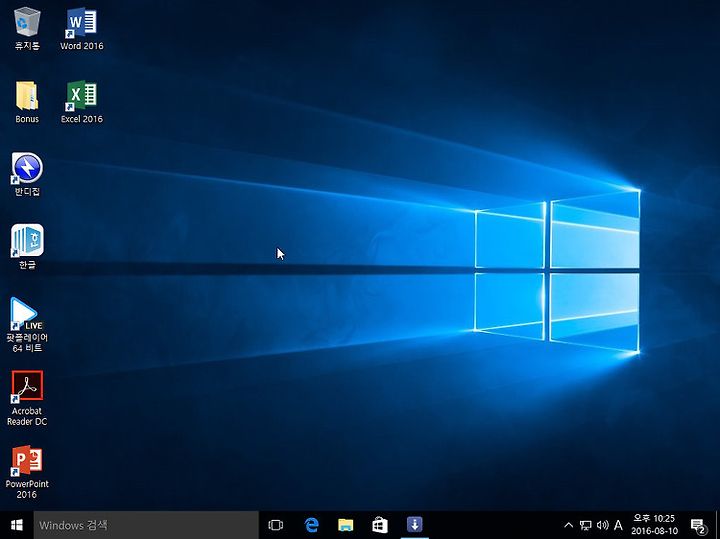Image resolution: width=720 pixels, height=539 pixels.
Task: Click the Show Desktop strip at taskbar end
Action: click(718, 525)
